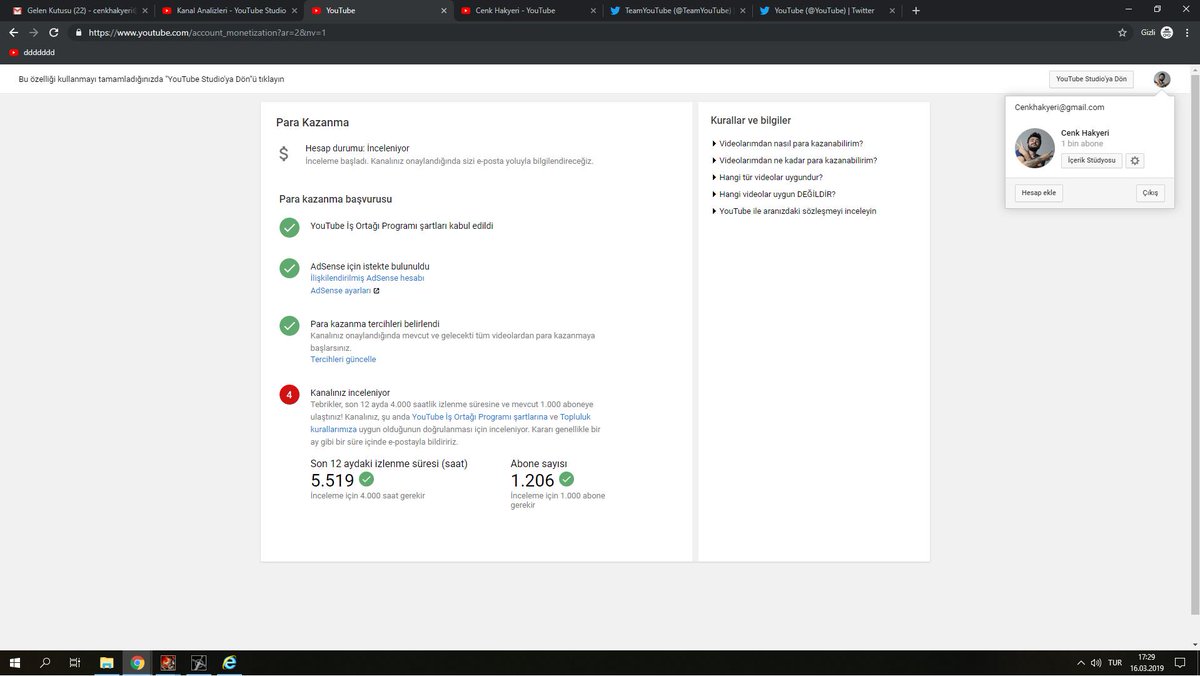Click 'Hesap durumu: İnceleniyor' text
Viewport: 1200px width, 676px height.
click(357, 148)
